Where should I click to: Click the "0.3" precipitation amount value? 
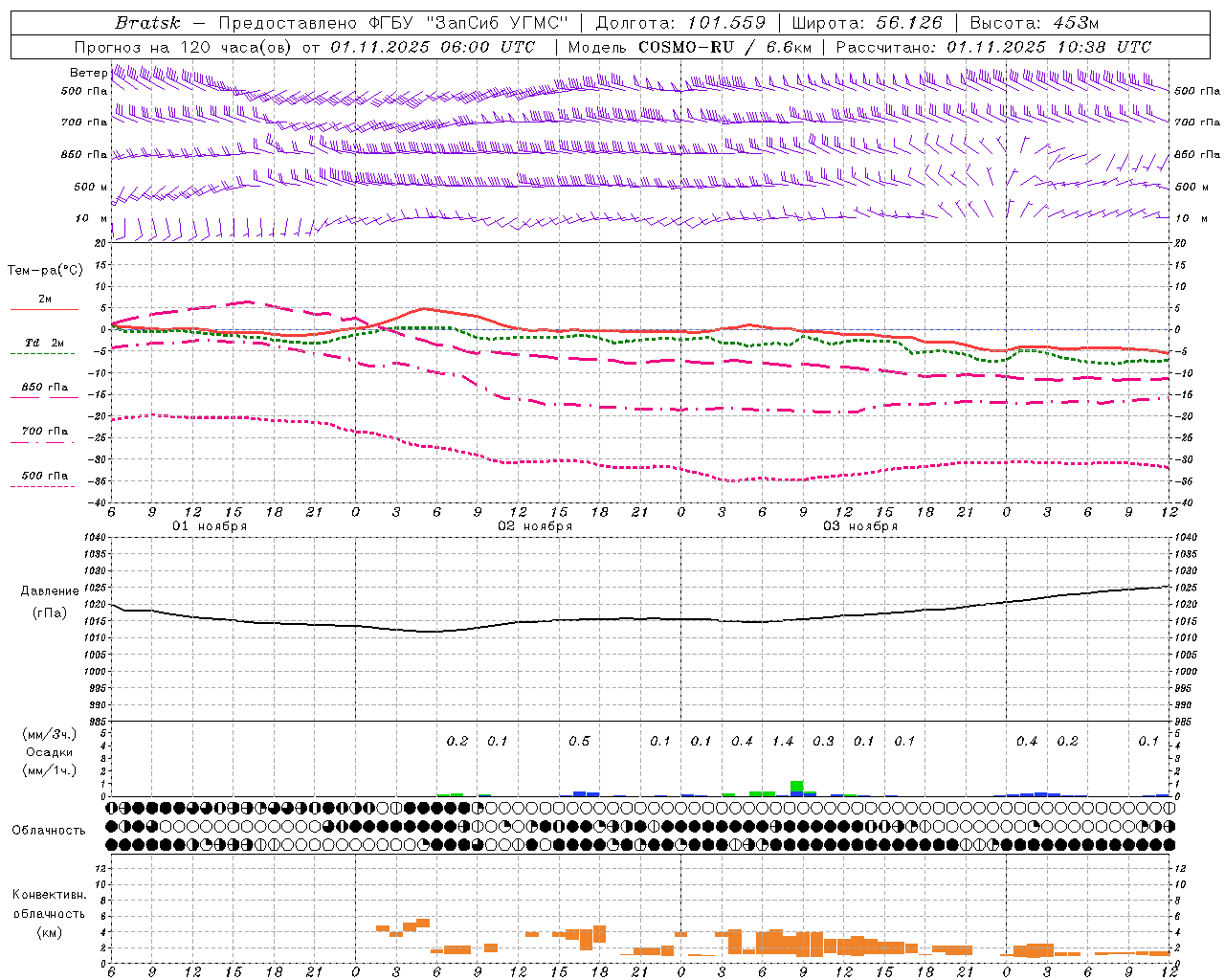point(823,741)
